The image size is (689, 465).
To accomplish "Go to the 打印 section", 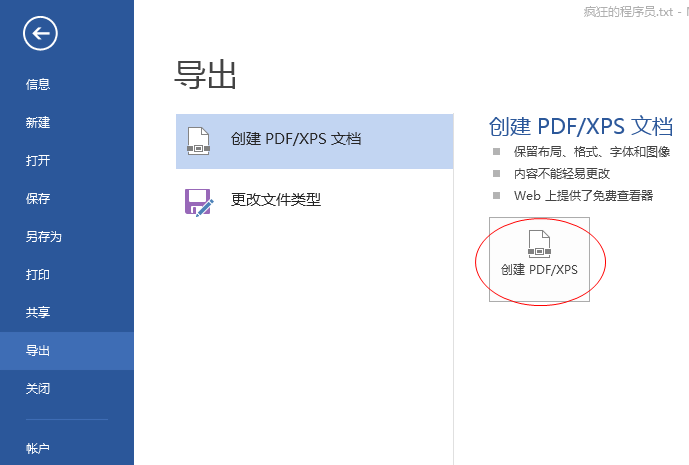I will point(38,275).
